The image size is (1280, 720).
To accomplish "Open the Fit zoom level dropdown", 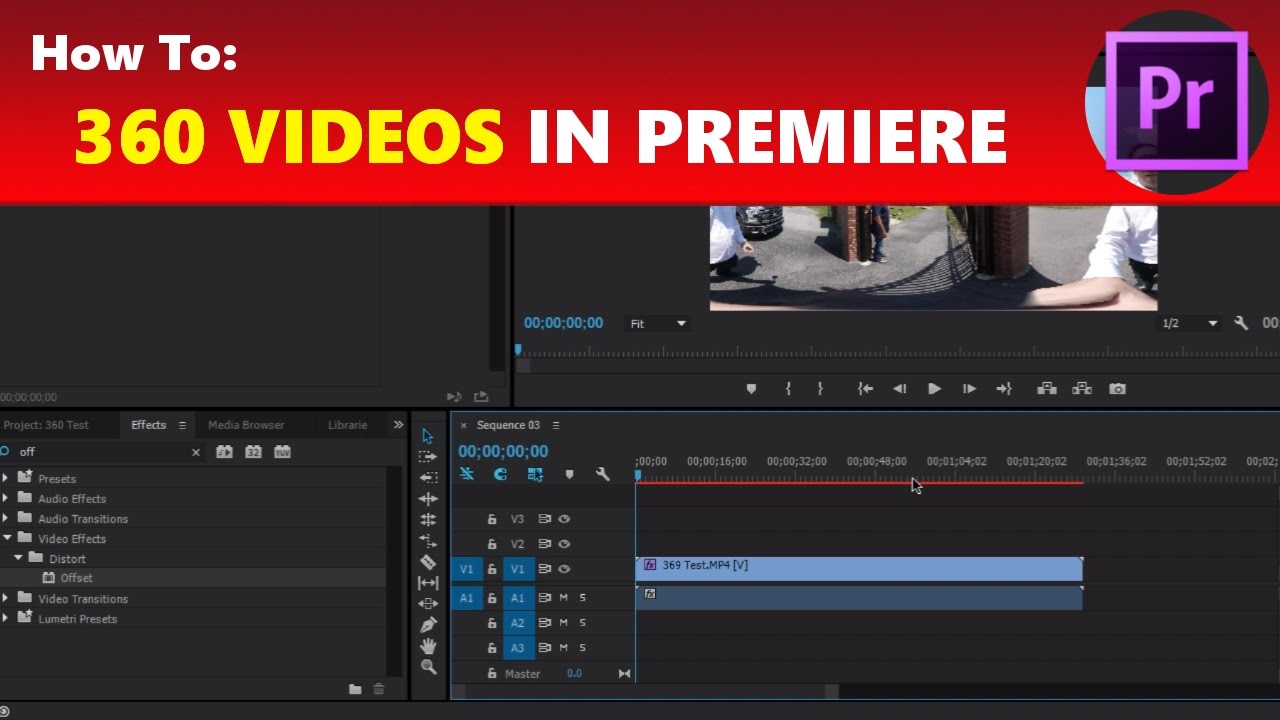I will (658, 324).
